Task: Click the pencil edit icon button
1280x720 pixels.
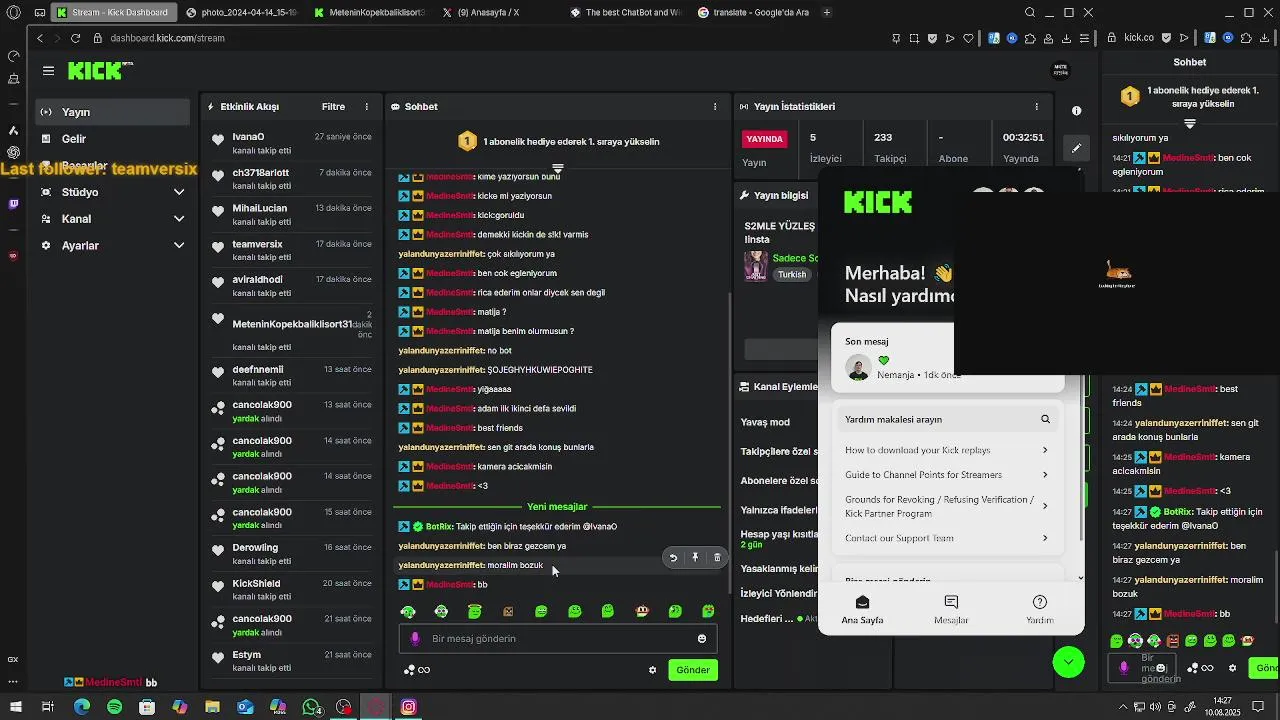Action: pyautogui.click(x=1076, y=148)
